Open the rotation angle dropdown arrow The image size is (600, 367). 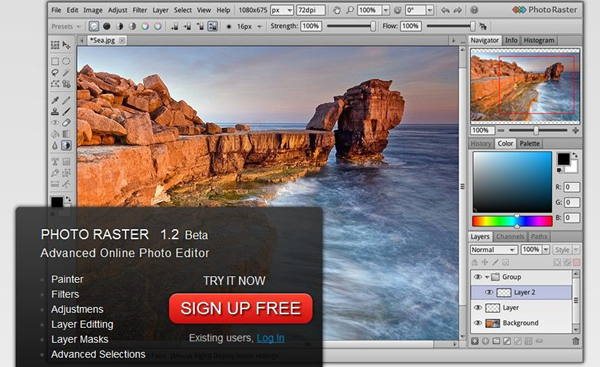pyautogui.click(x=430, y=10)
